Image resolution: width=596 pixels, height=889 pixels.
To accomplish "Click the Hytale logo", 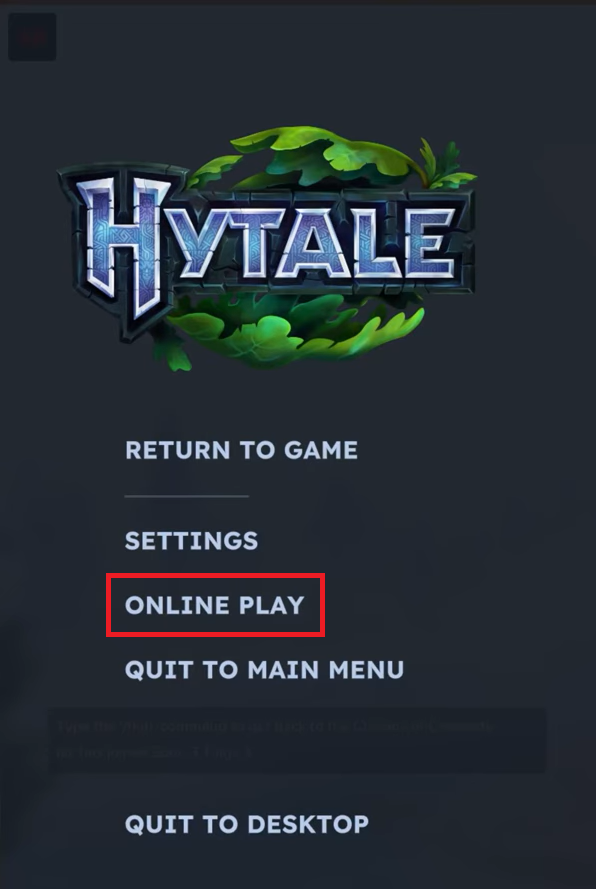I will [x=267, y=248].
